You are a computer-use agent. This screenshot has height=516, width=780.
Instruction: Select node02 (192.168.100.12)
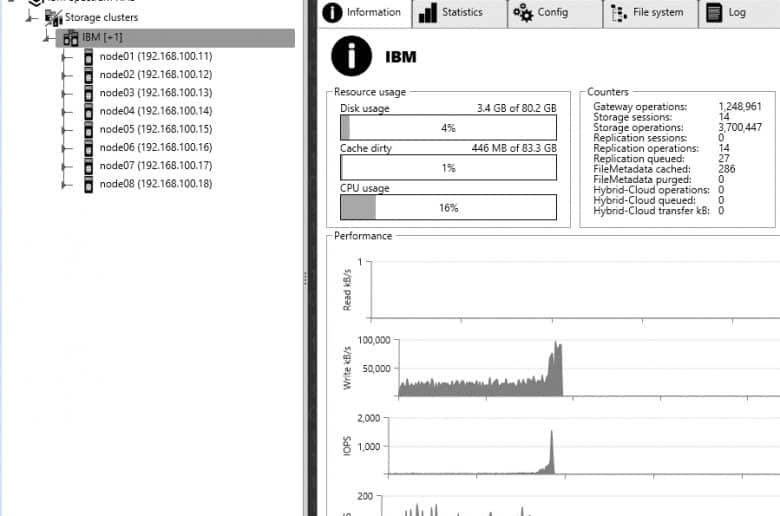[156, 75]
